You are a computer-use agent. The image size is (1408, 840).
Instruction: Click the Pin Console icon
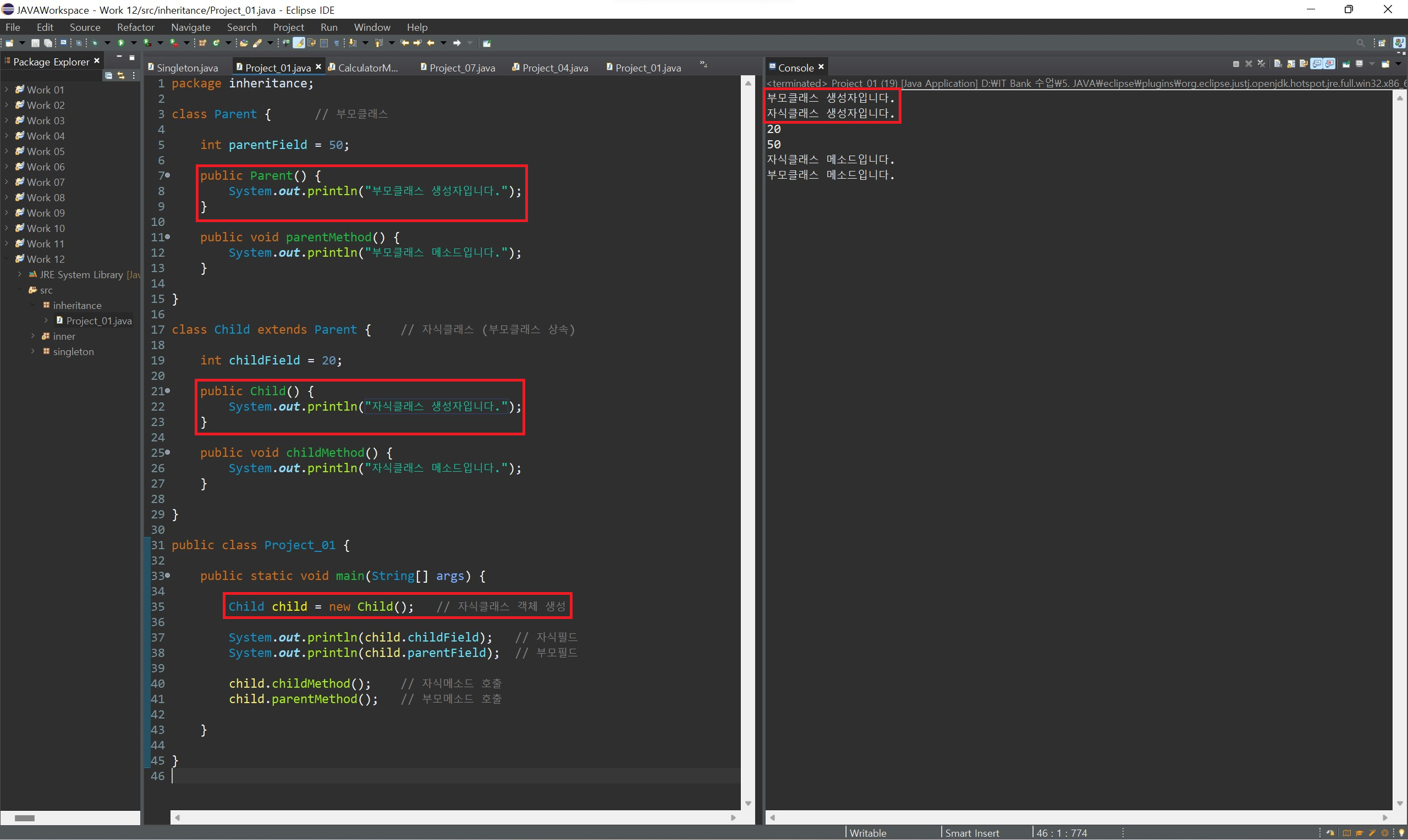point(1346,64)
